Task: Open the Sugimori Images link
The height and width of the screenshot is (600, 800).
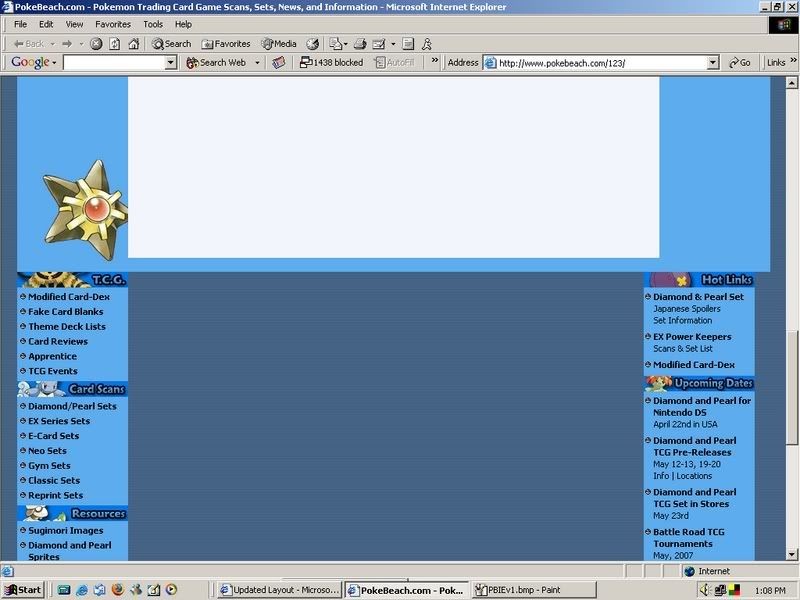Action: (x=65, y=530)
